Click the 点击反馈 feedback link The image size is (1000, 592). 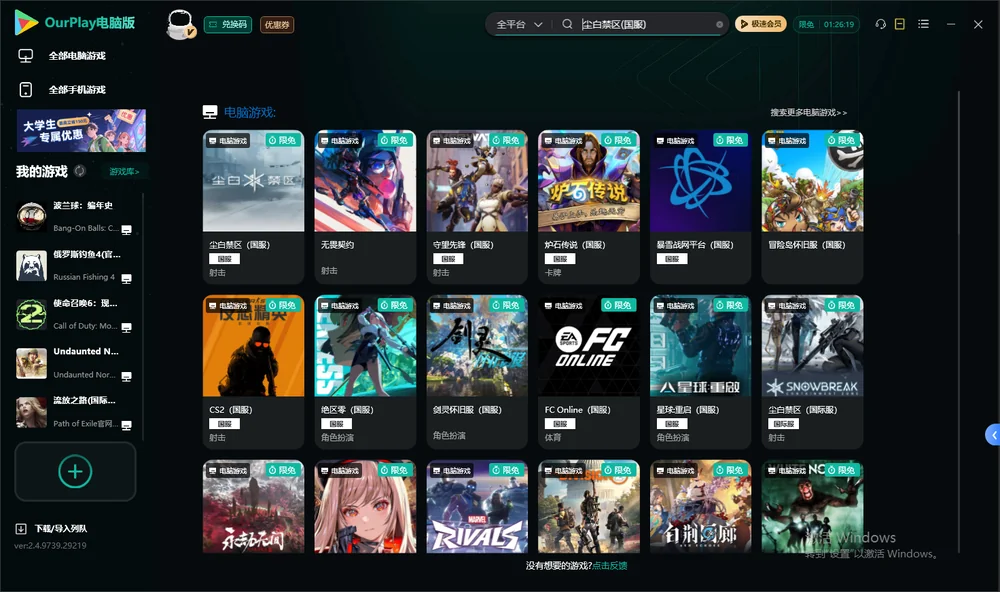[610, 565]
